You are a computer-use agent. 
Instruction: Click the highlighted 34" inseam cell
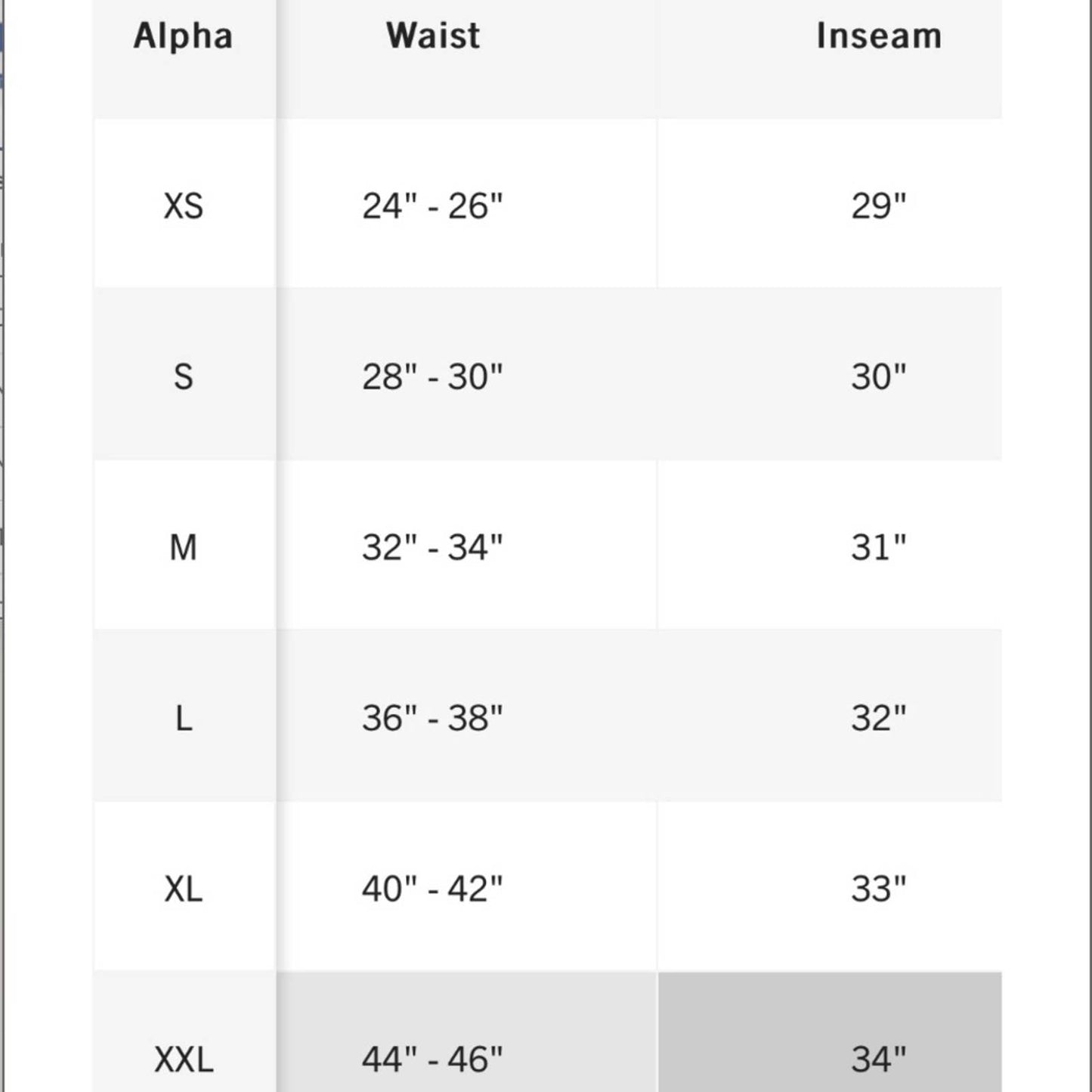[x=878, y=1060]
